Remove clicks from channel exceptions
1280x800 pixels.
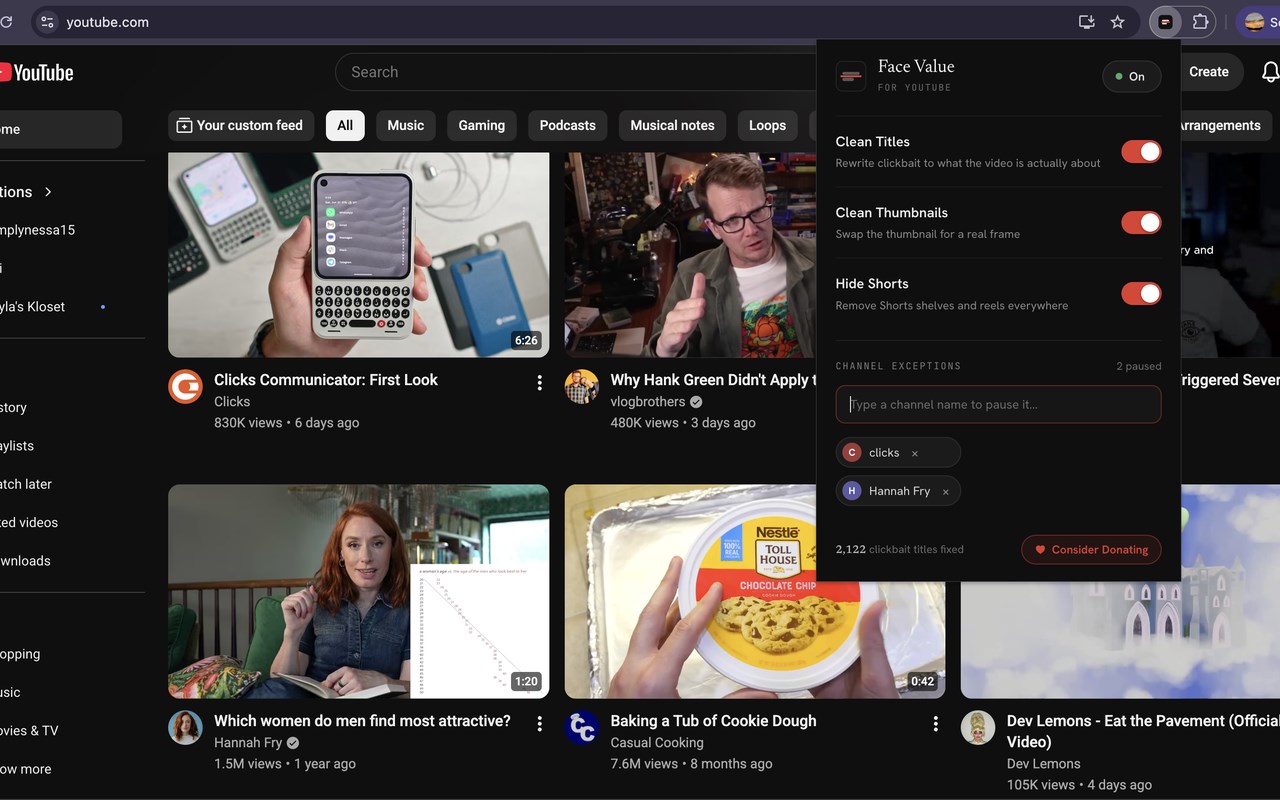pyautogui.click(x=915, y=453)
